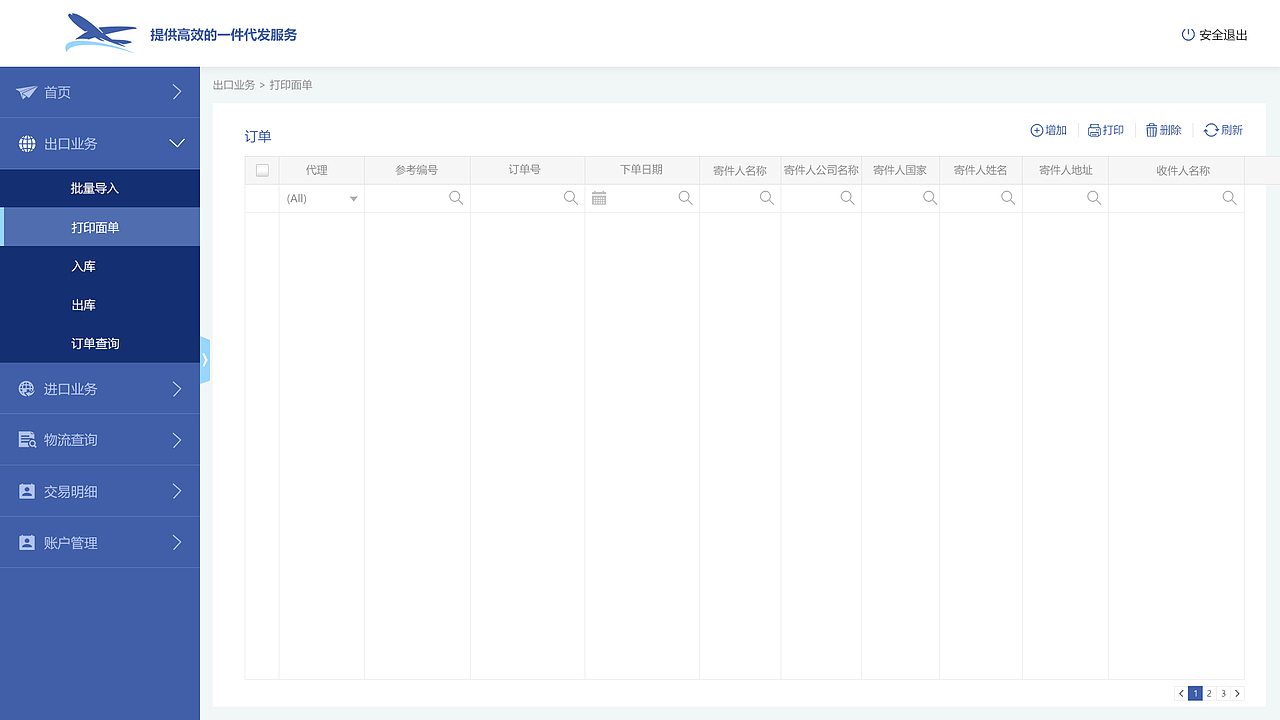
Task: Go to page 3
Action: tap(1223, 693)
